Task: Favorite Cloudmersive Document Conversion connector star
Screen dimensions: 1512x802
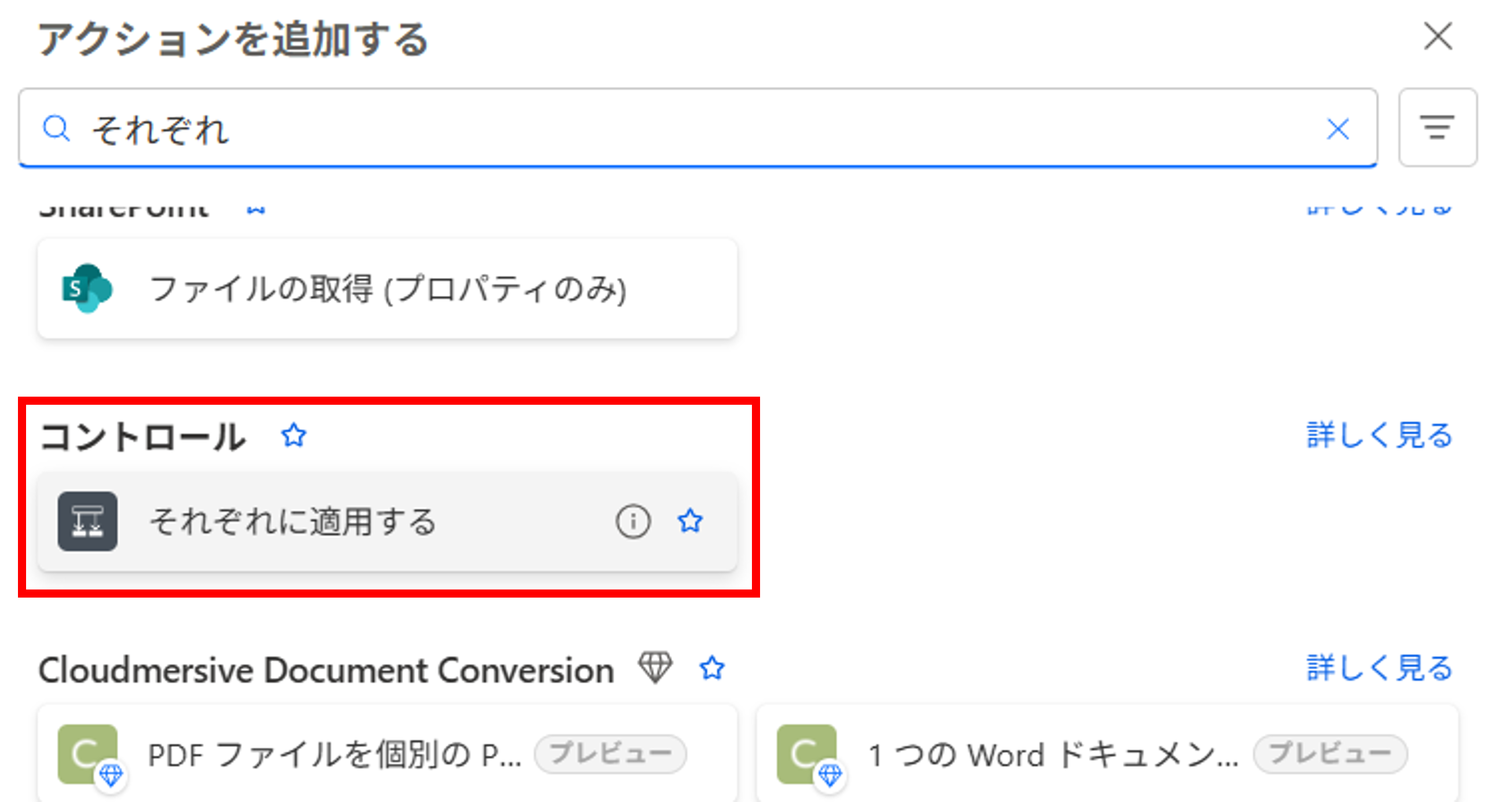Action: (712, 668)
